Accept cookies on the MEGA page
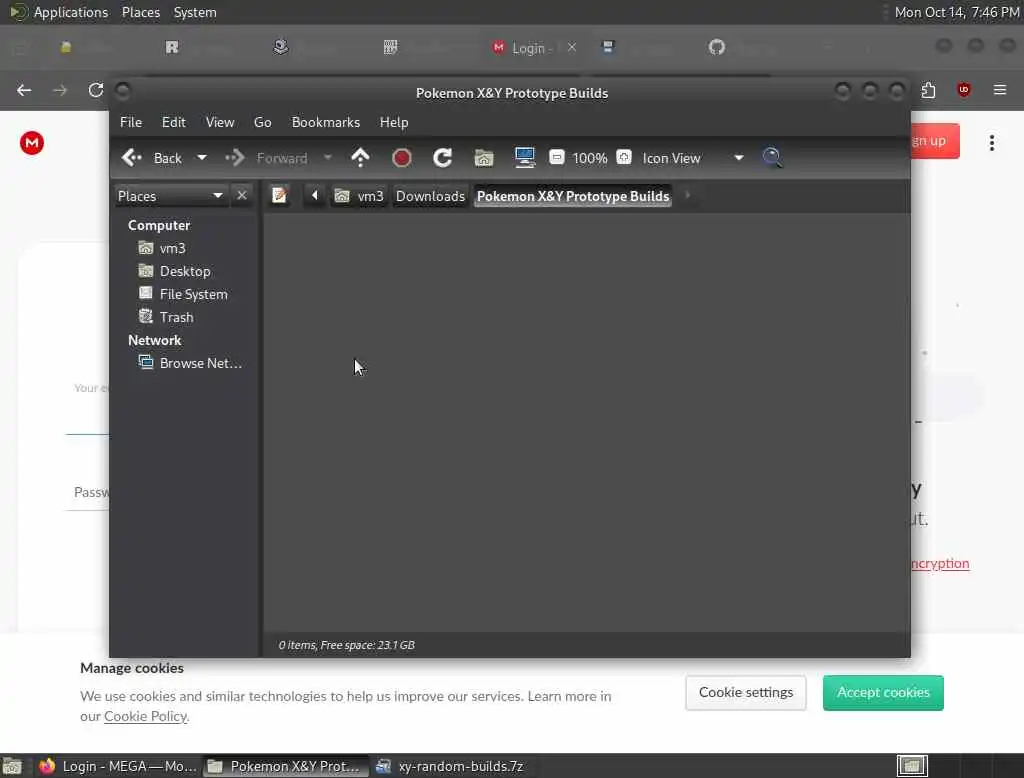This screenshot has height=778, width=1024. click(x=883, y=692)
